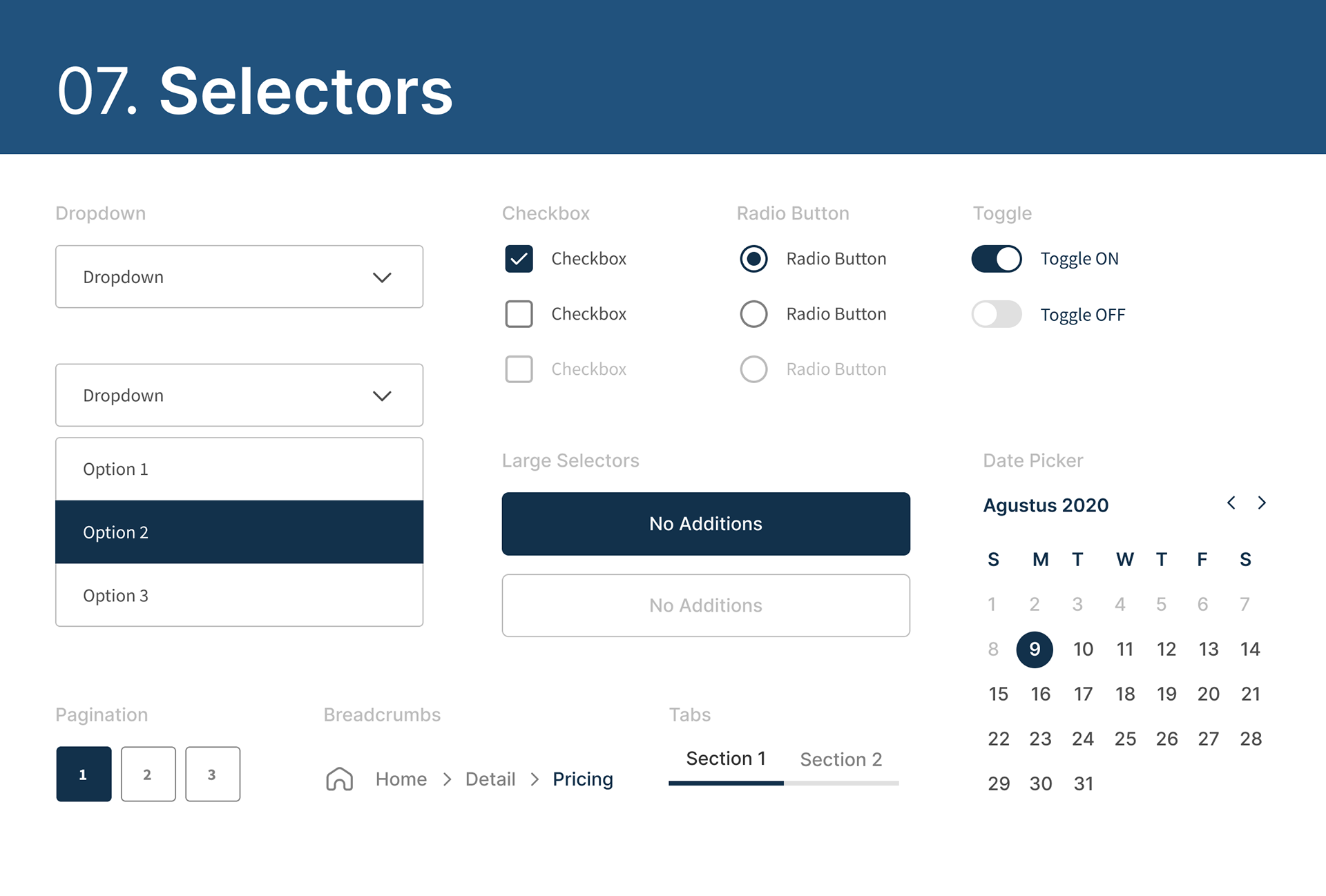Uncheck the checked Checkbox
Screen dimensions: 1326x896
coord(519,259)
